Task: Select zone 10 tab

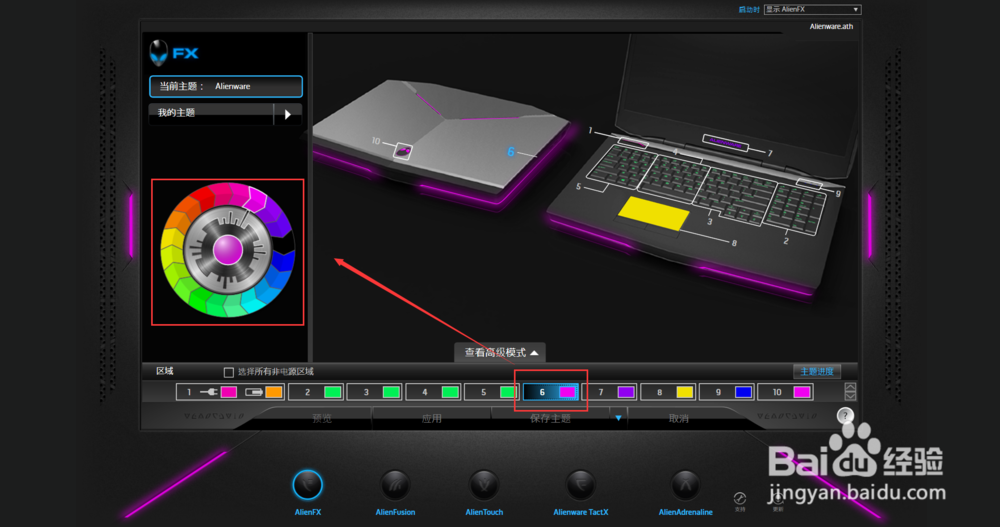Action: tap(784, 392)
